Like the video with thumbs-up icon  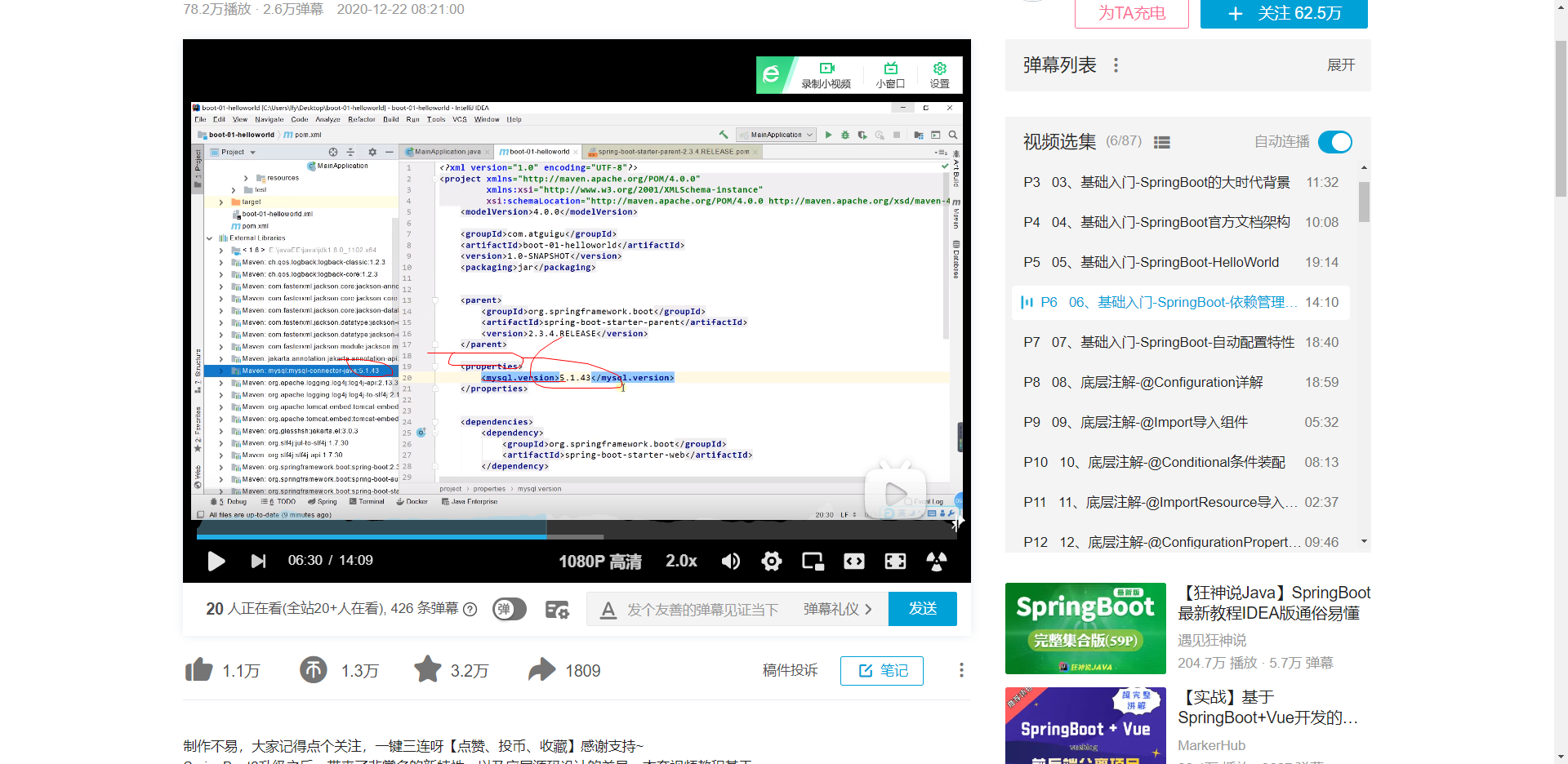click(x=198, y=670)
